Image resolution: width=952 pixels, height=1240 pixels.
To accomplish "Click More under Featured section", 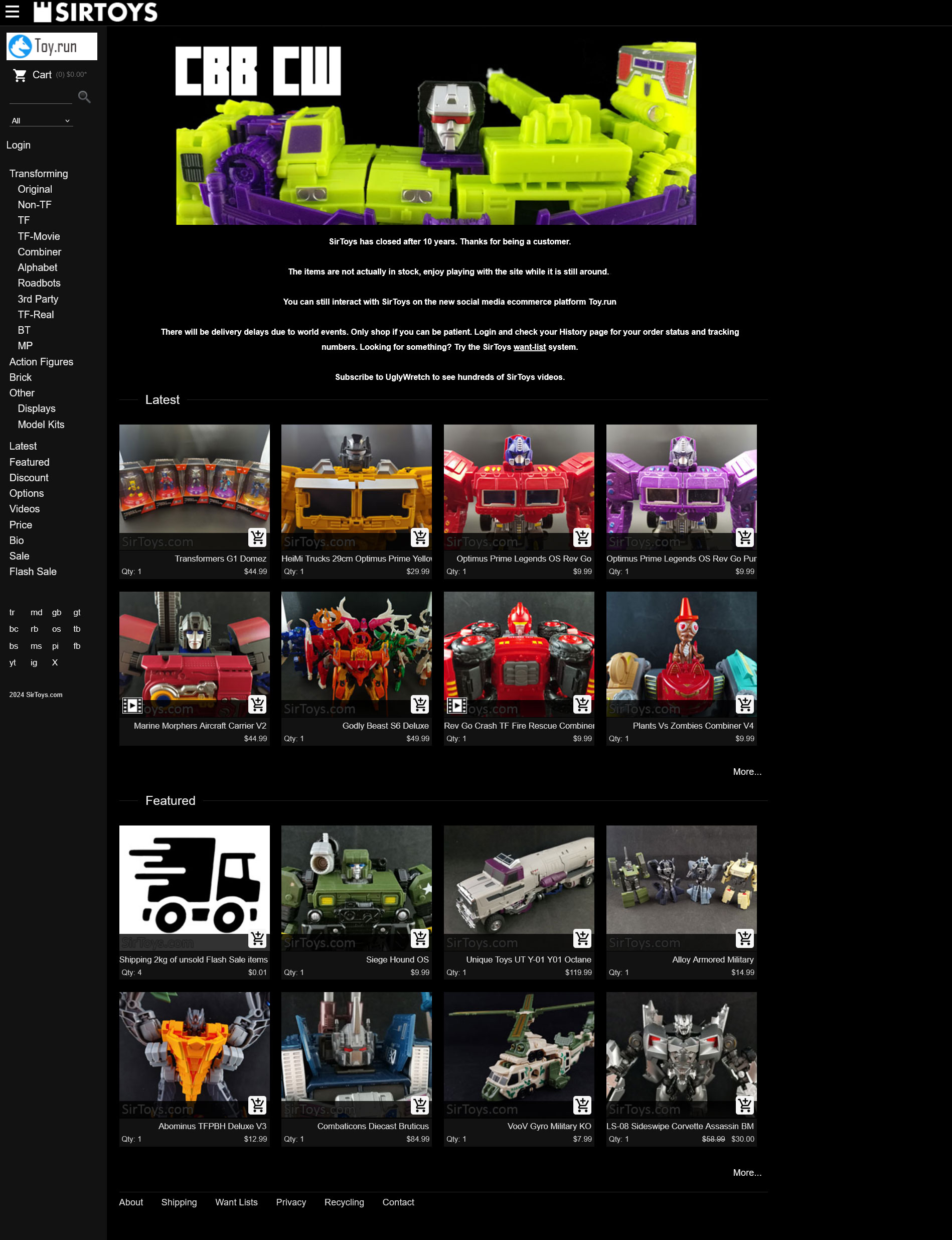I will click(x=747, y=1173).
